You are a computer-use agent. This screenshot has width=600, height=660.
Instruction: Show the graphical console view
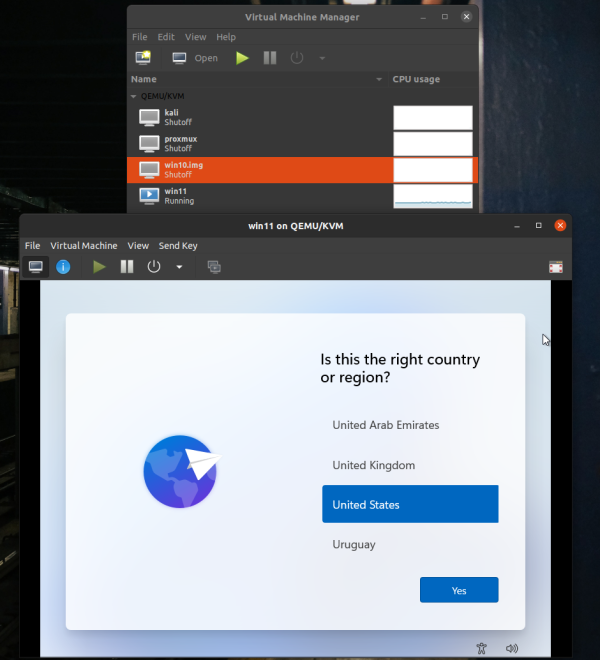pos(36,266)
